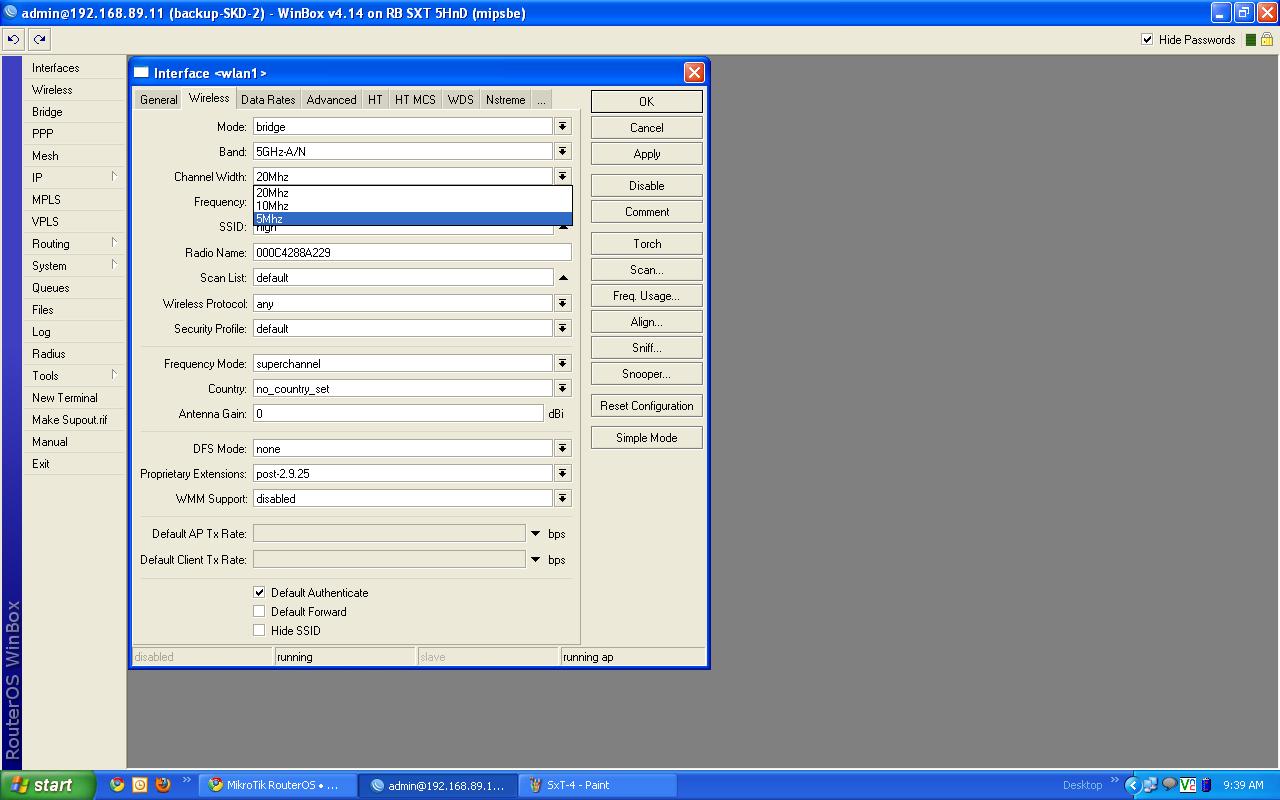Show more tabs with the ellipsis tab
This screenshot has height=800, width=1280.
coord(541,99)
